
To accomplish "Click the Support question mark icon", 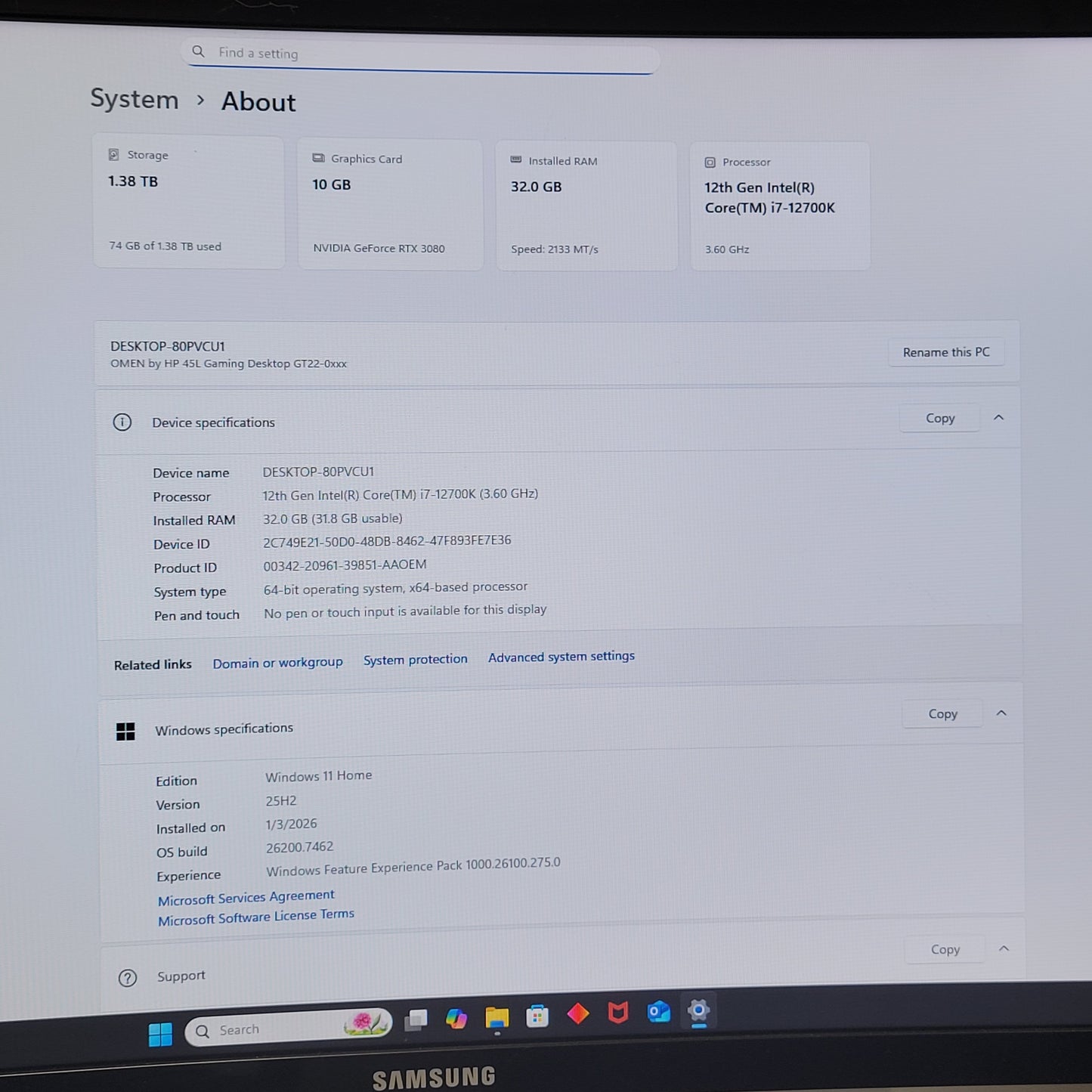I will point(128,978).
